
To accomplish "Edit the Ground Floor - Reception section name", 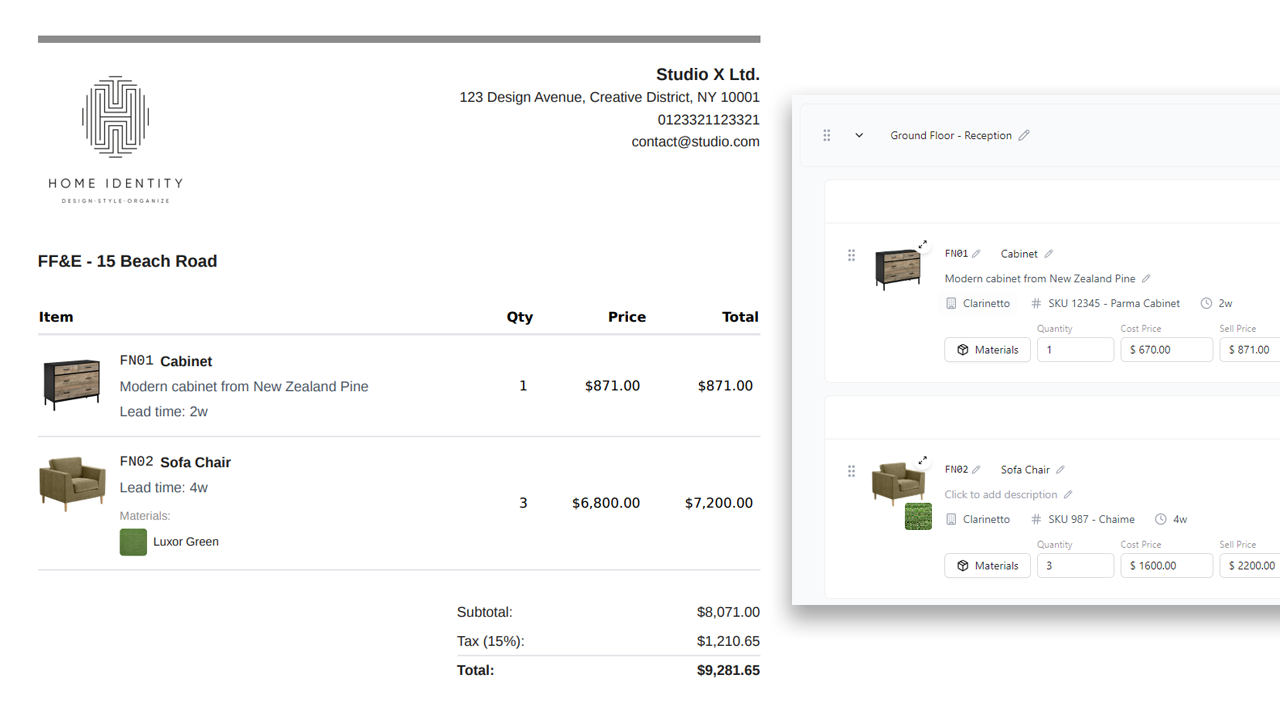I will point(1024,136).
